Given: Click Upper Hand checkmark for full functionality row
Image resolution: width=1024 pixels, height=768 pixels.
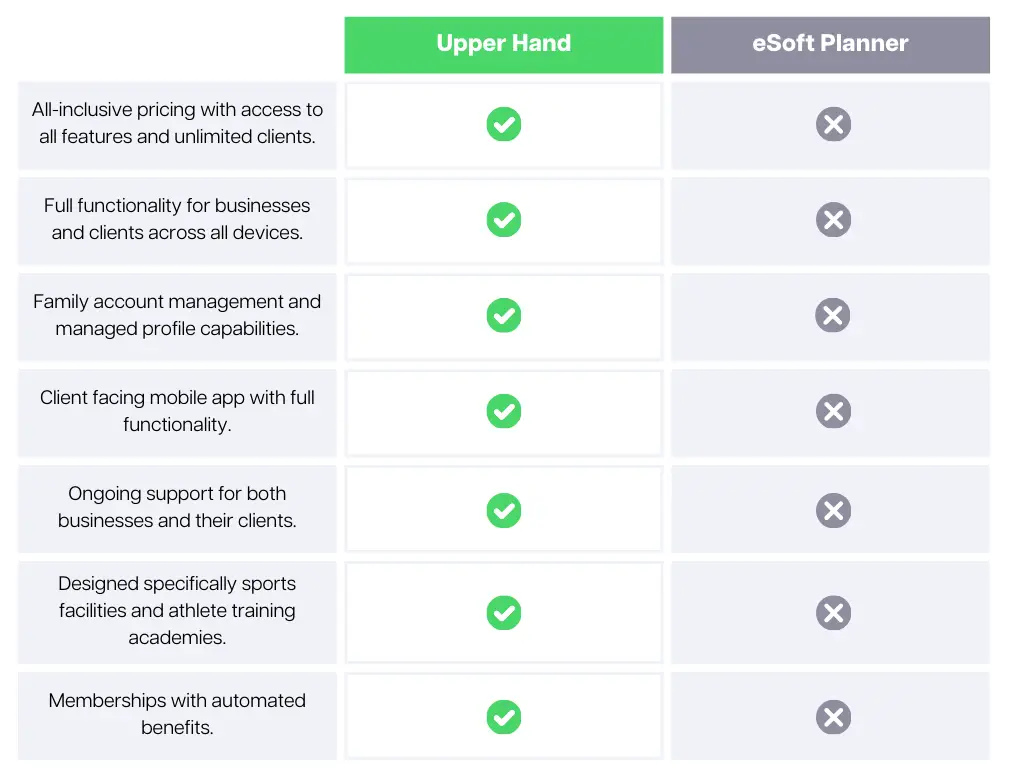Looking at the screenshot, I should [x=504, y=220].
